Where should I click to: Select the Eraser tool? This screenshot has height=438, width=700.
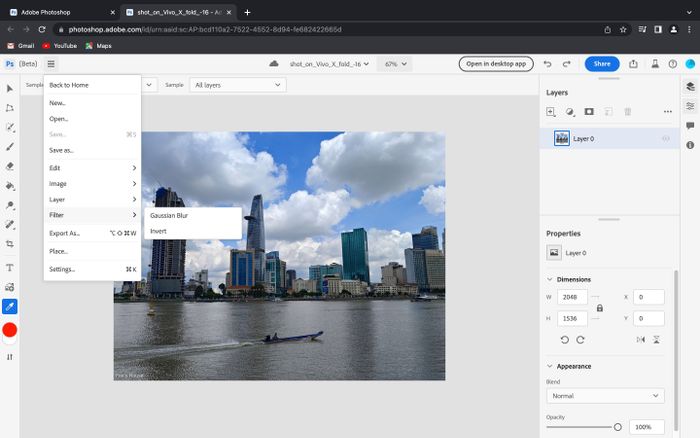(x=10, y=166)
